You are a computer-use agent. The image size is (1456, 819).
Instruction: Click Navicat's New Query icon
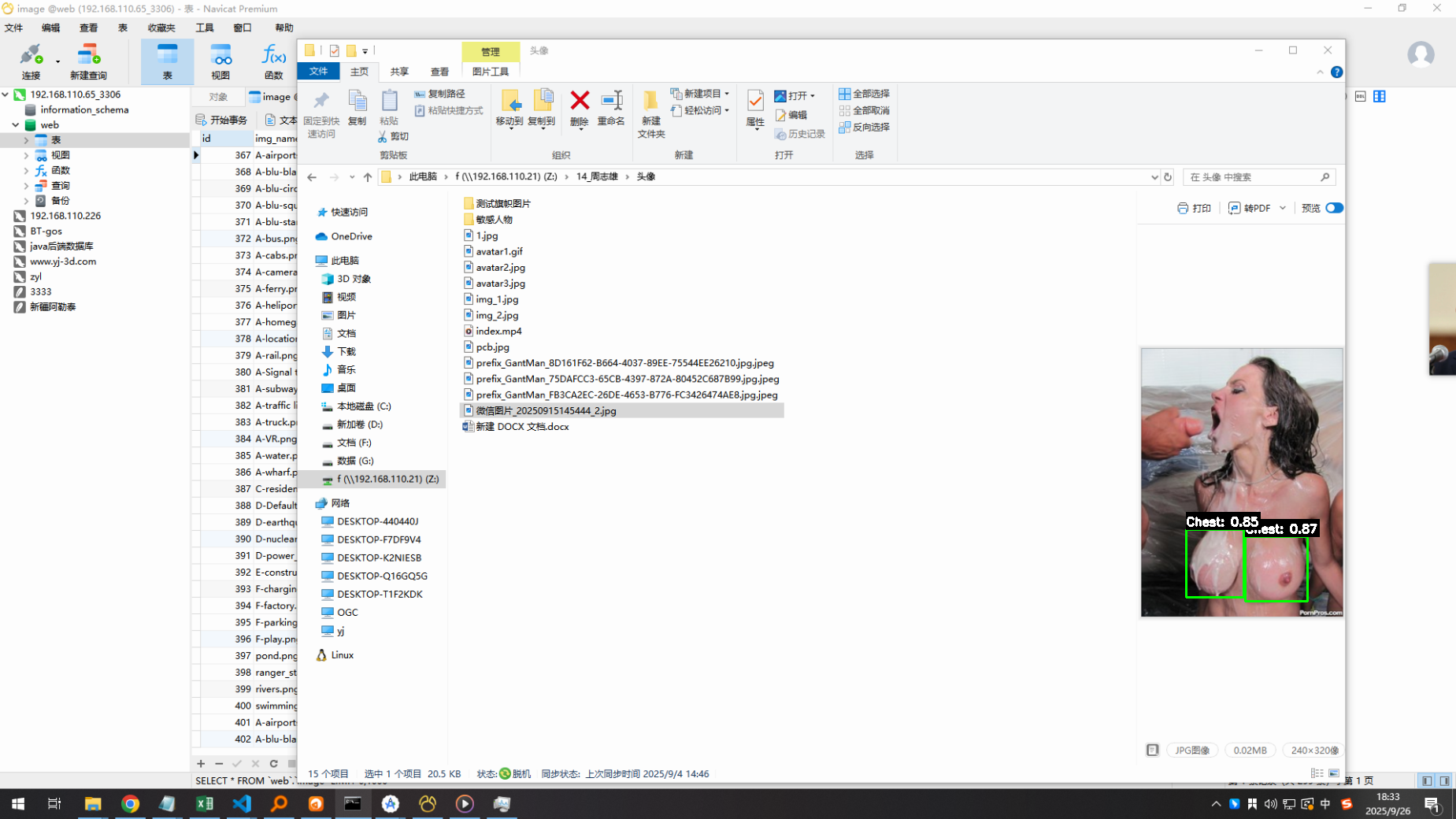[88, 61]
